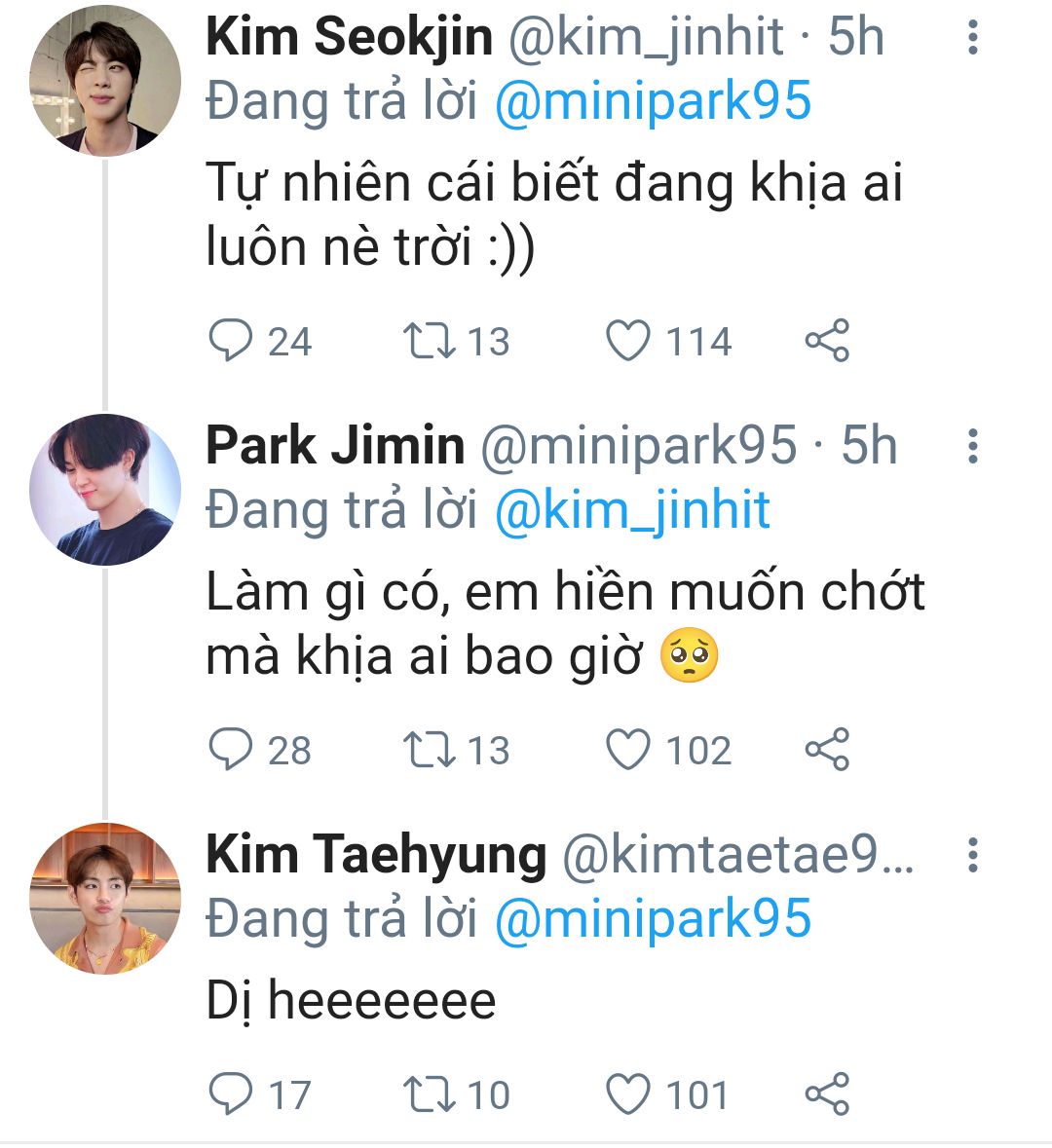
Task: Reply to Park Jimin's tweet
Action: pos(232,751)
